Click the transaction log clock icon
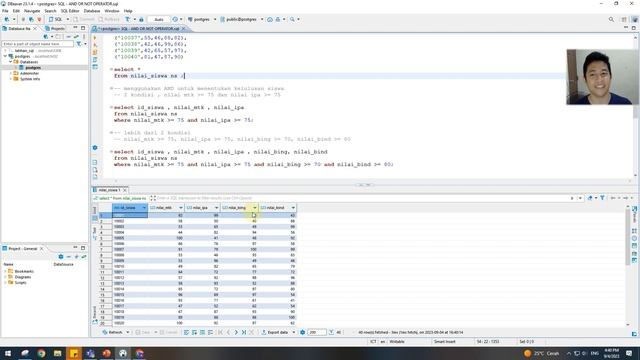Image resolution: width=640 pixels, height=360 pixels. [175, 19]
